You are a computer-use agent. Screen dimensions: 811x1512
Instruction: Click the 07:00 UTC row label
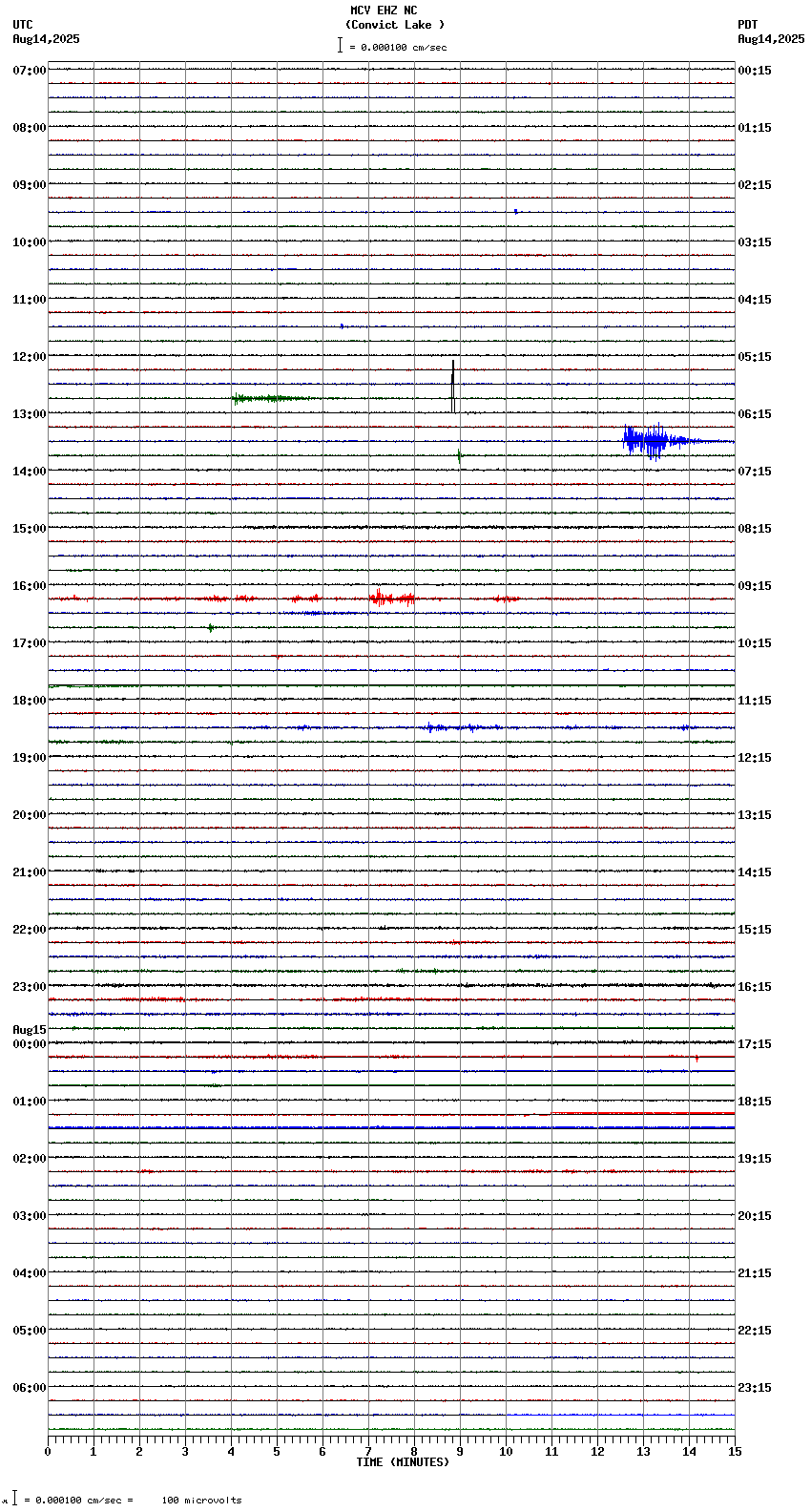pyautogui.click(x=30, y=71)
